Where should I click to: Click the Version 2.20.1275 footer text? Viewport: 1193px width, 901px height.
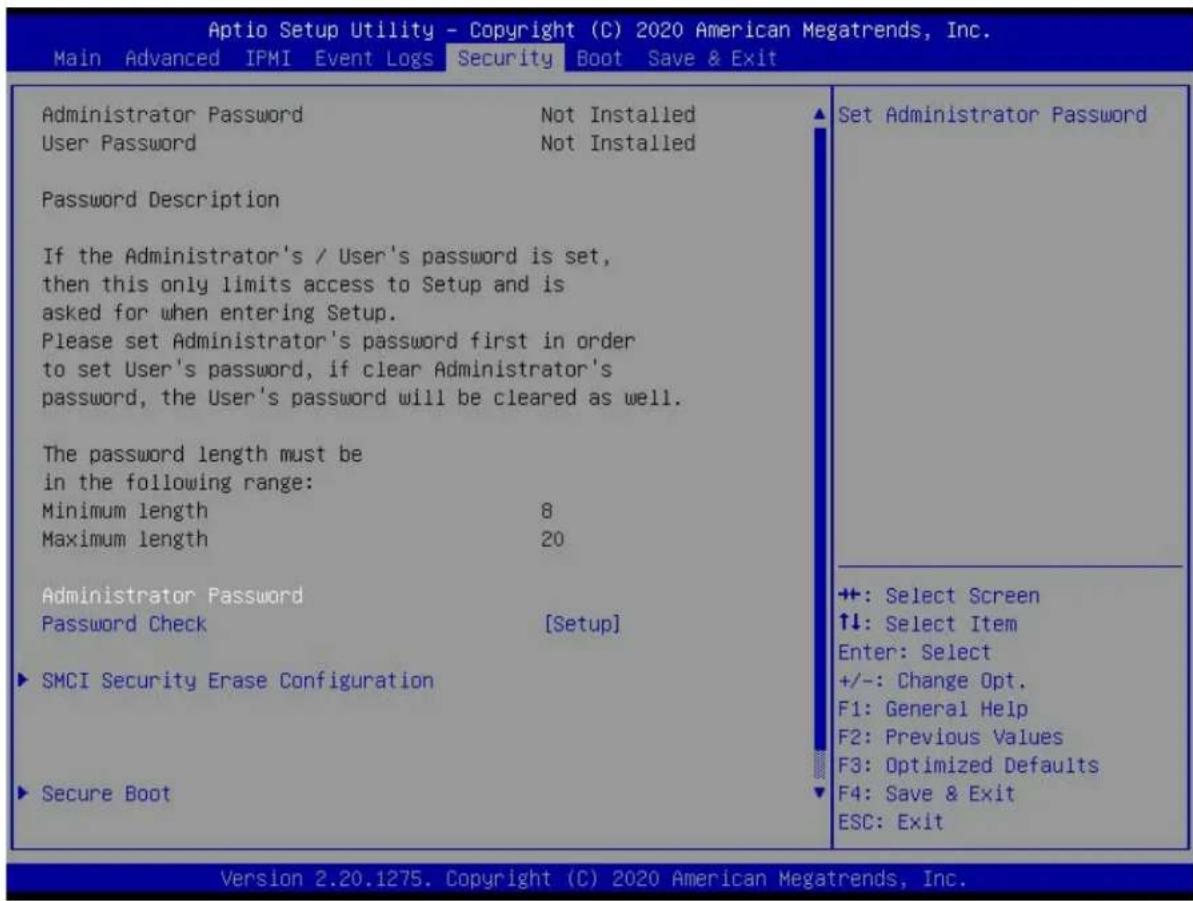pos(593,879)
